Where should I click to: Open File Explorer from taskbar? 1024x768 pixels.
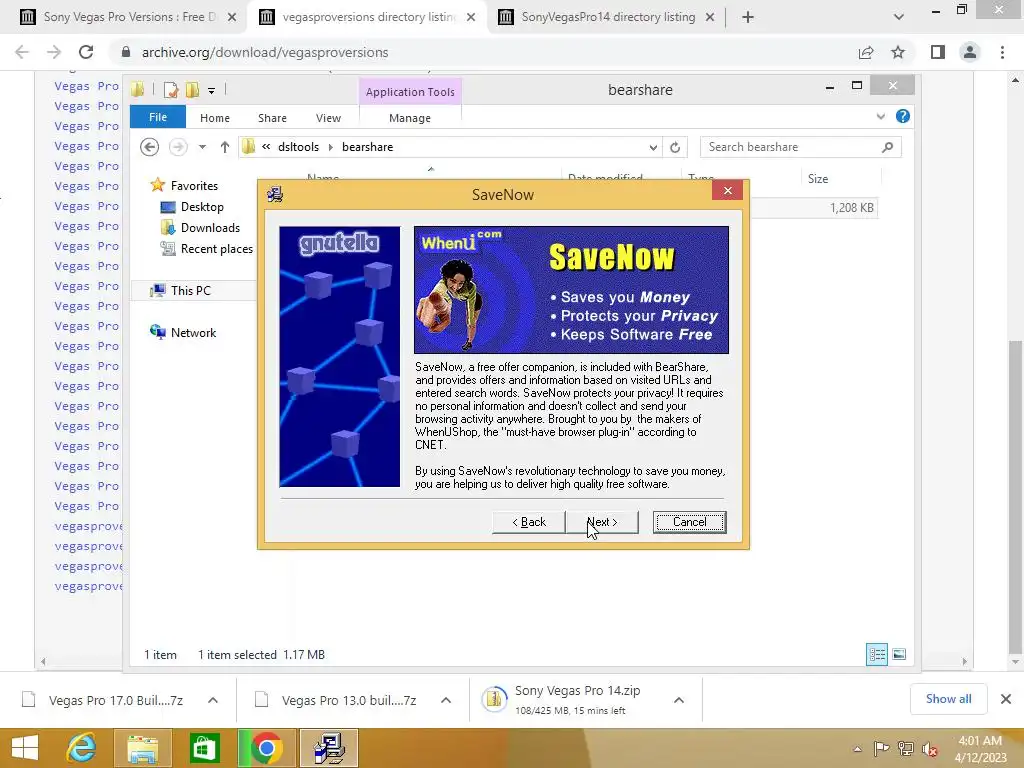142,748
